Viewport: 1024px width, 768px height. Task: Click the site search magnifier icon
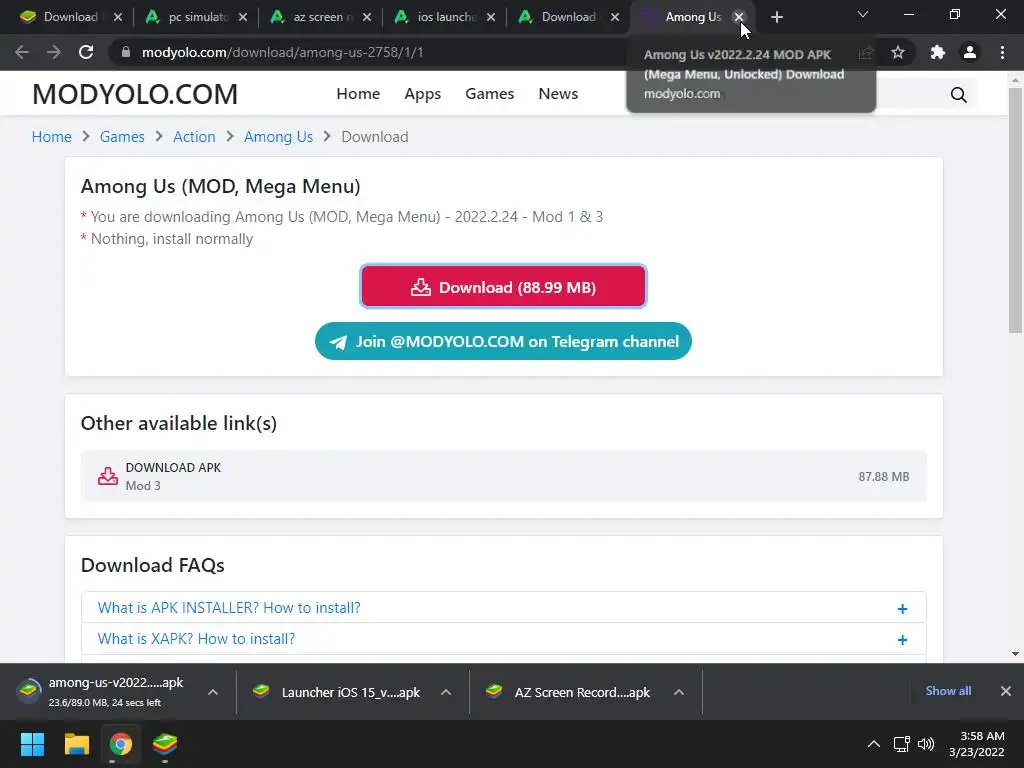959,95
